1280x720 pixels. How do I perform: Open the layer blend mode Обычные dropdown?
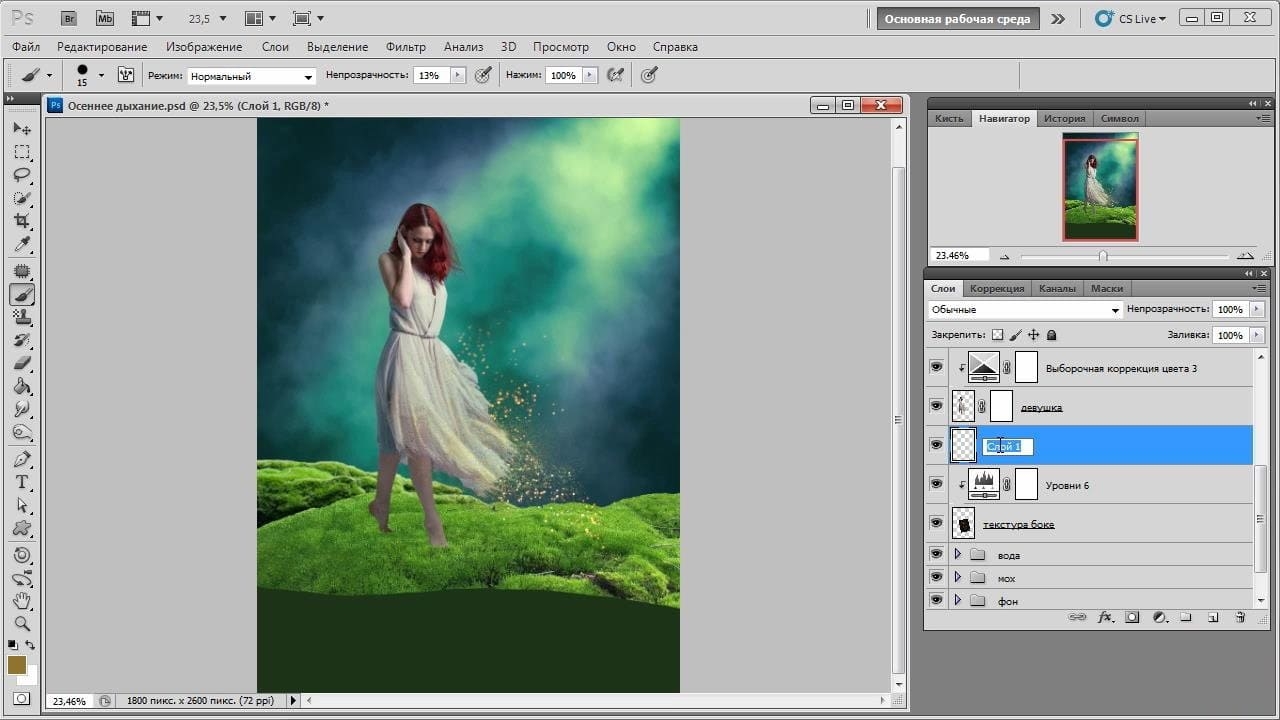tap(1025, 310)
